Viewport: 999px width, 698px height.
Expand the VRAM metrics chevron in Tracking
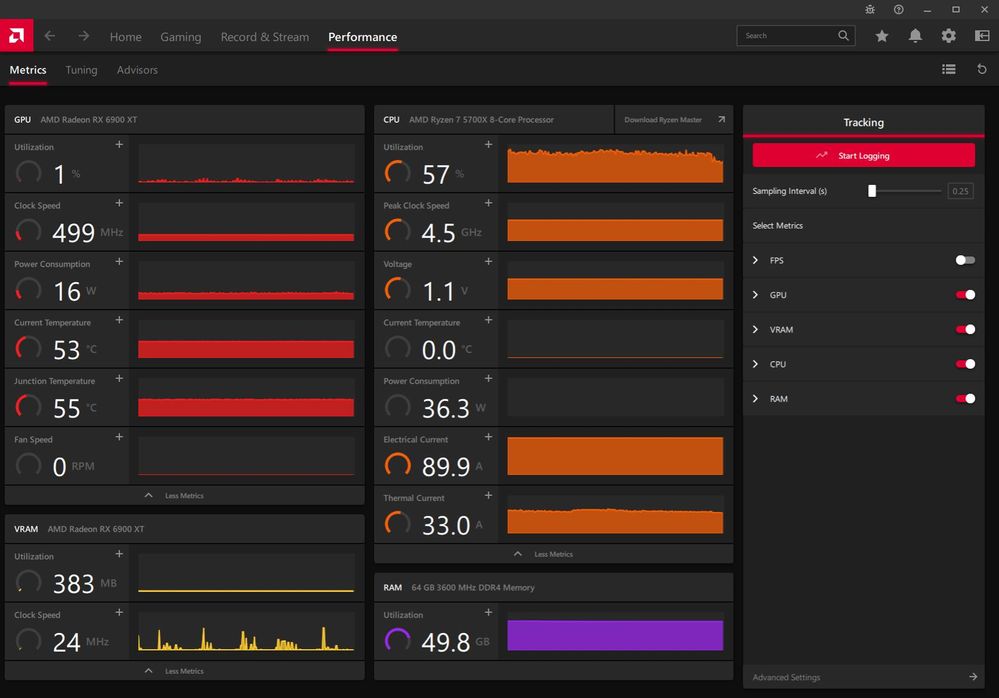(x=756, y=329)
